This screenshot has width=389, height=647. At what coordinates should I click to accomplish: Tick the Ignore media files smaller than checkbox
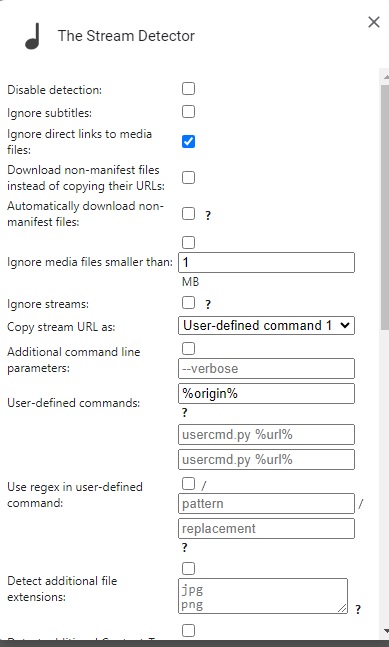tap(189, 242)
